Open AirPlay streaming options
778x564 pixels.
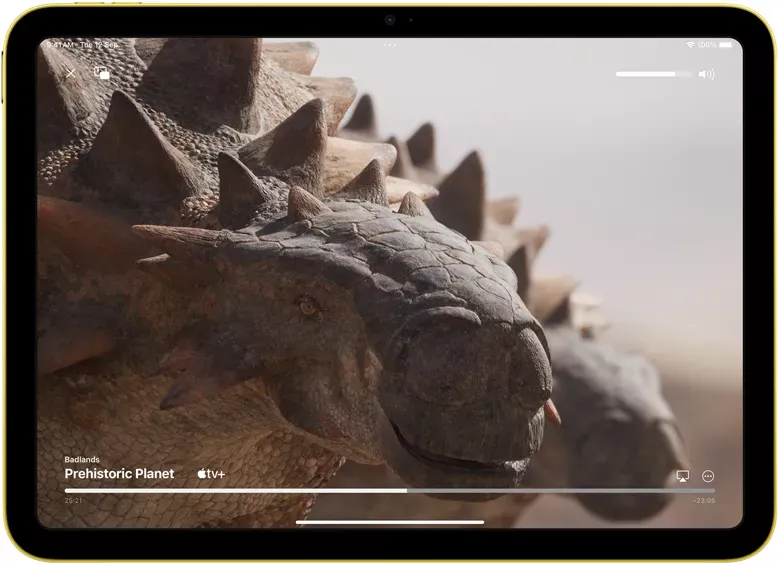[683, 476]
